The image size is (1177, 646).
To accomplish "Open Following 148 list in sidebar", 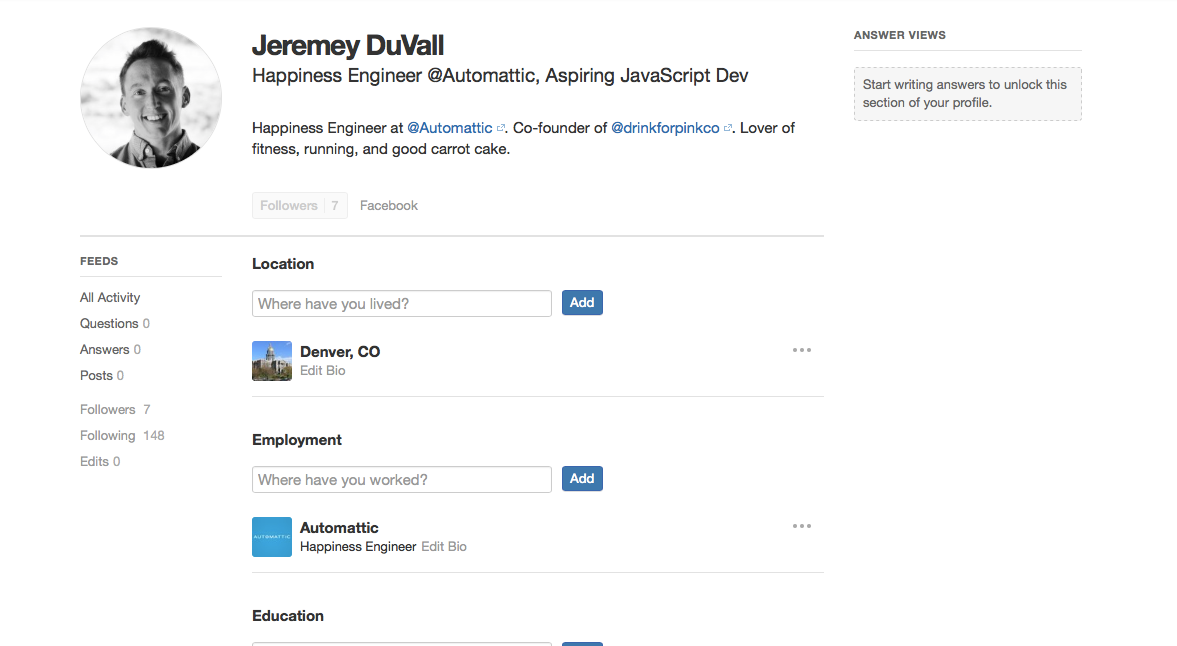I will click(x=122, y=436).
